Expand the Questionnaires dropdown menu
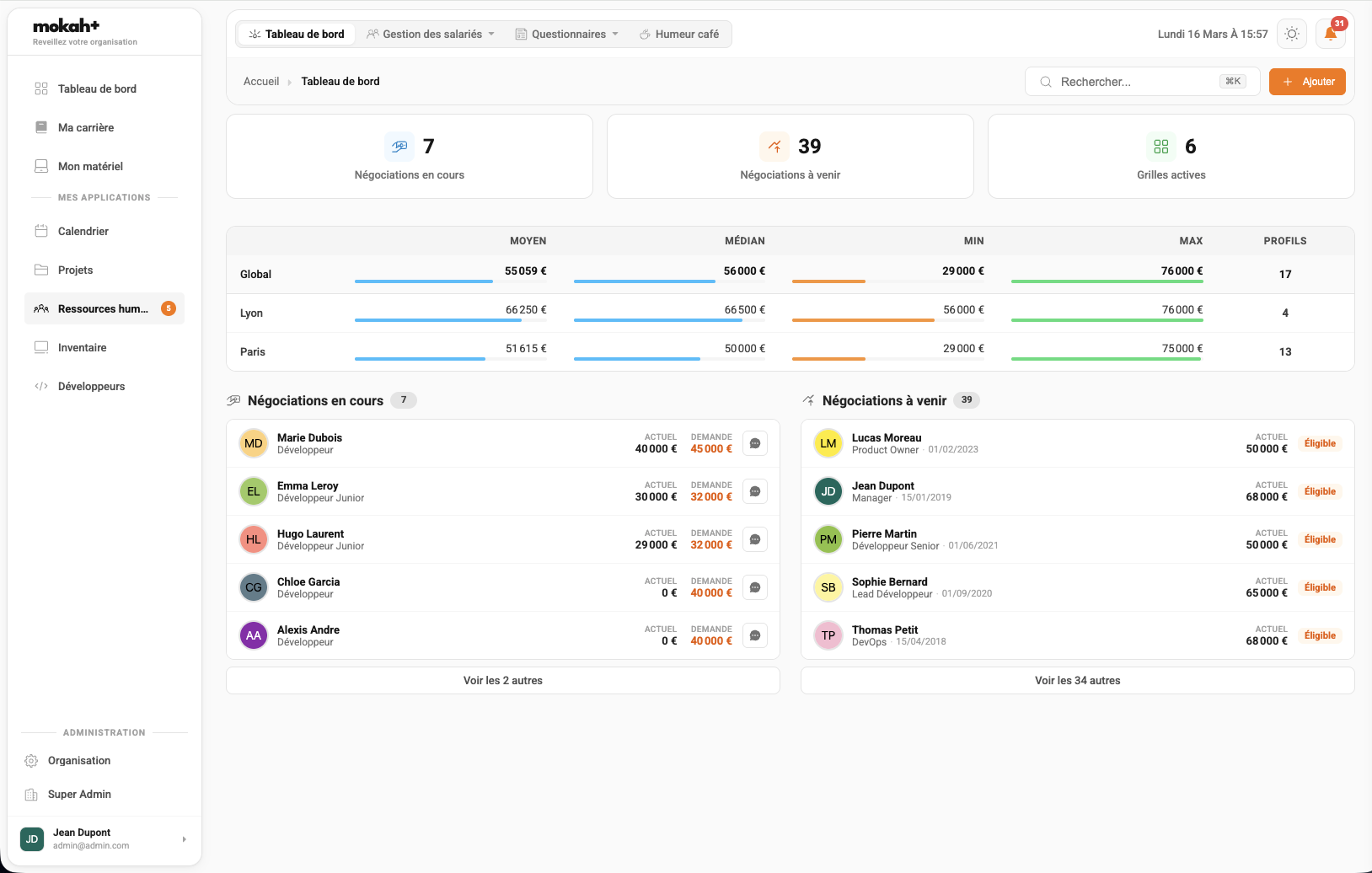 [x=567, y=35]
